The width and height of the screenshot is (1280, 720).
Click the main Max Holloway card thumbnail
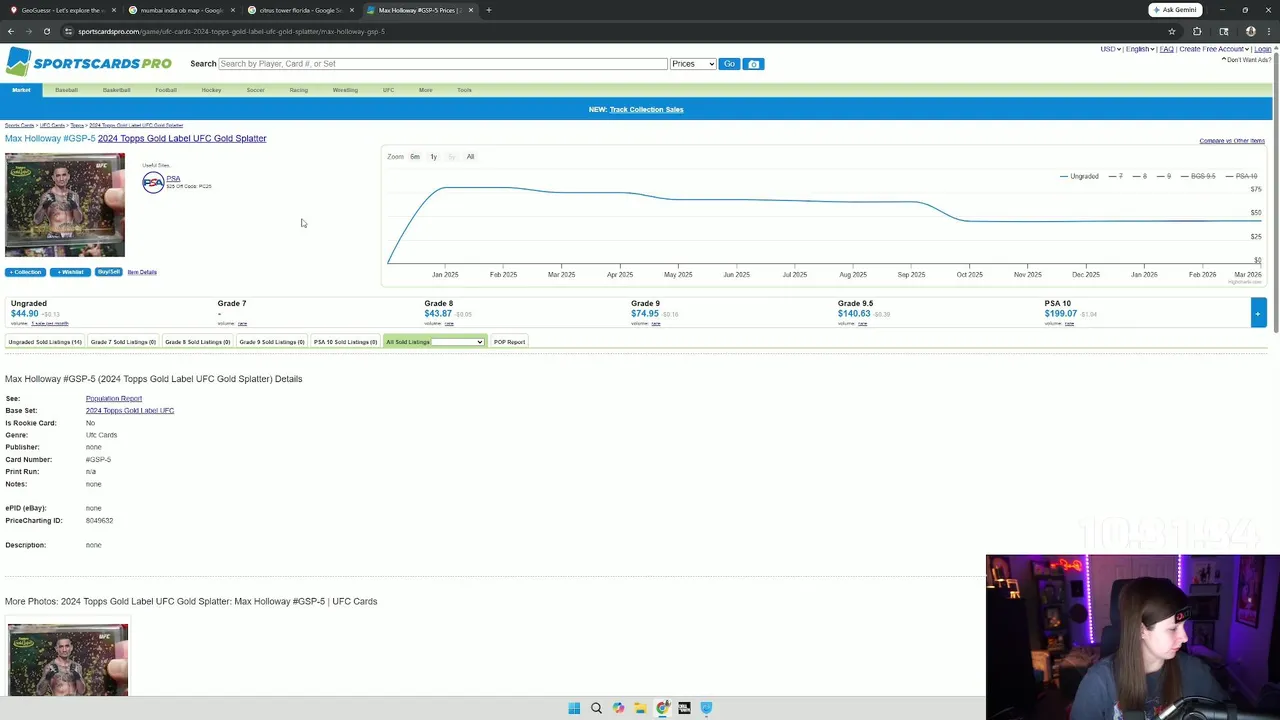coord(65,205)
